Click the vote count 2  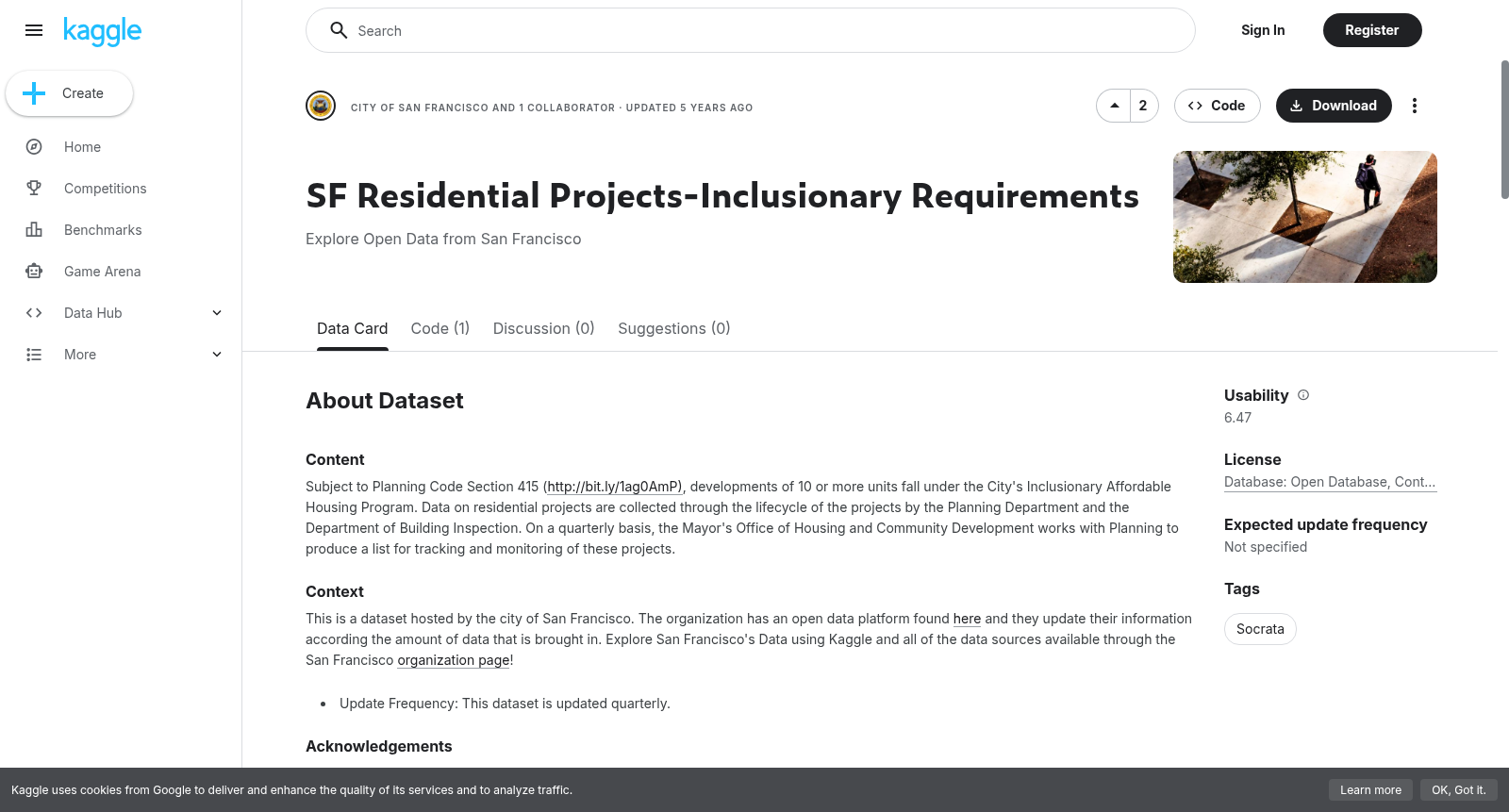(x=1143, y=106)
